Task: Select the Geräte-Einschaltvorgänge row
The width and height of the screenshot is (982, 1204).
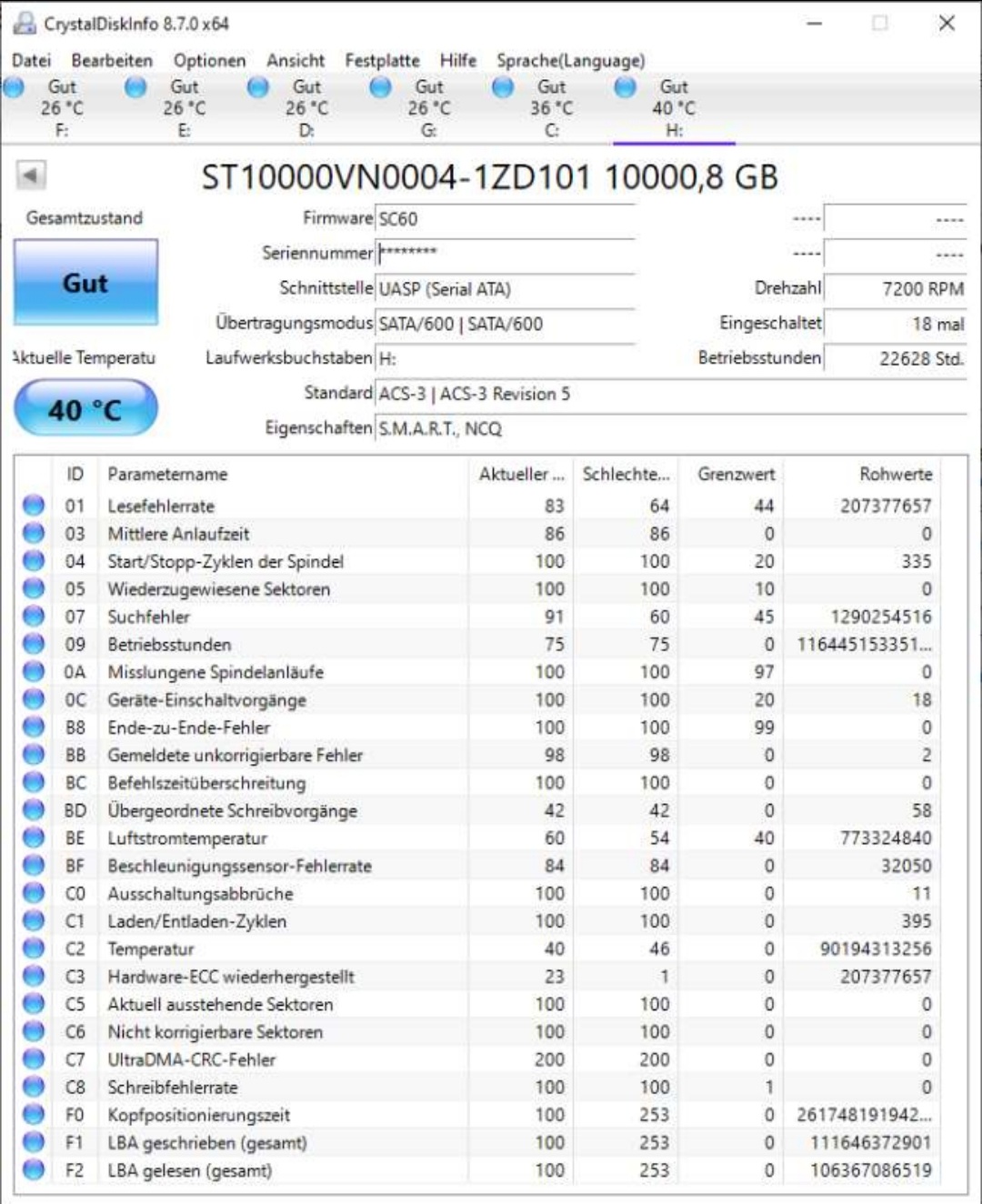Action: [x=479, y=699]
